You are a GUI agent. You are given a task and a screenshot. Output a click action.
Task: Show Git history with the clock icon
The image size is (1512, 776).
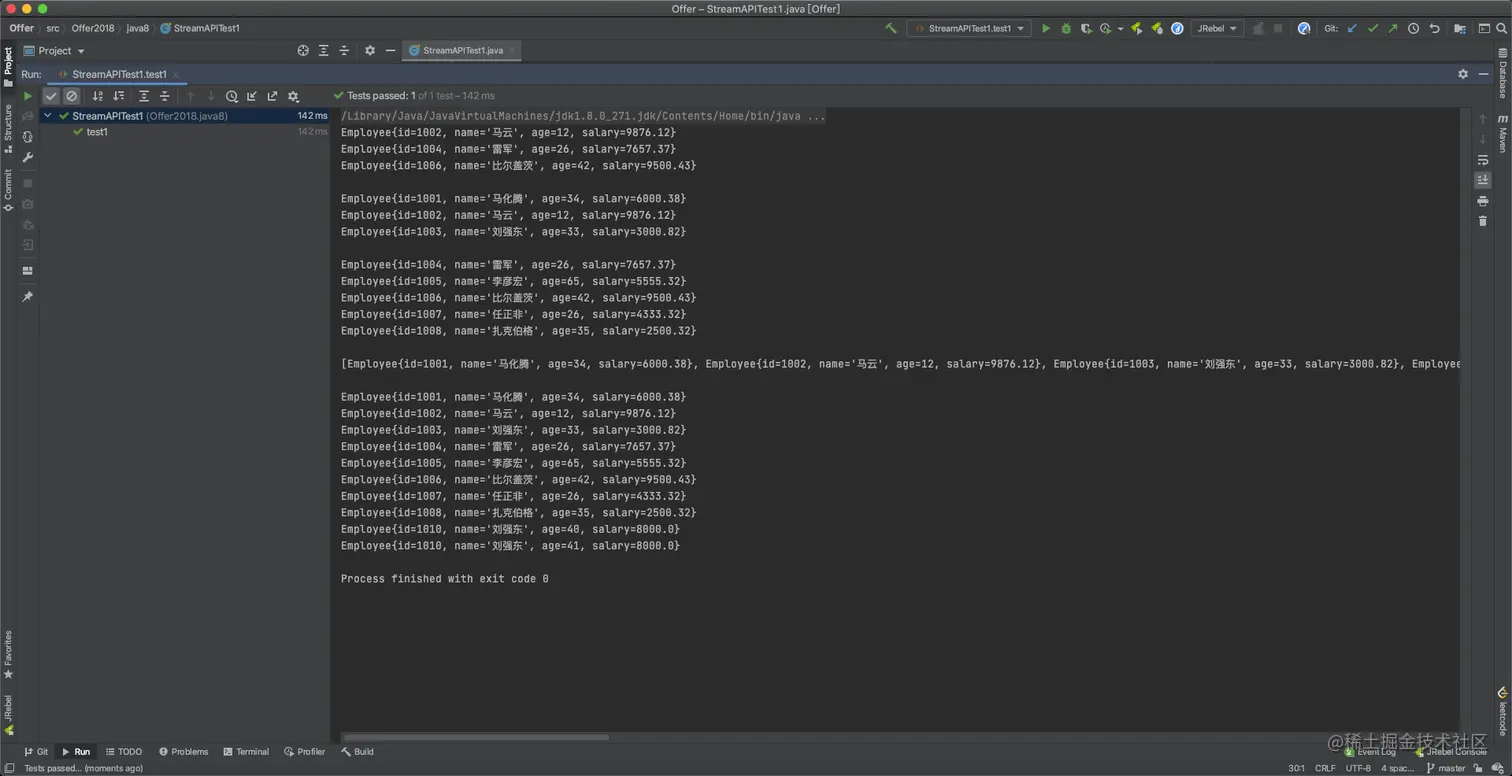1413,29
